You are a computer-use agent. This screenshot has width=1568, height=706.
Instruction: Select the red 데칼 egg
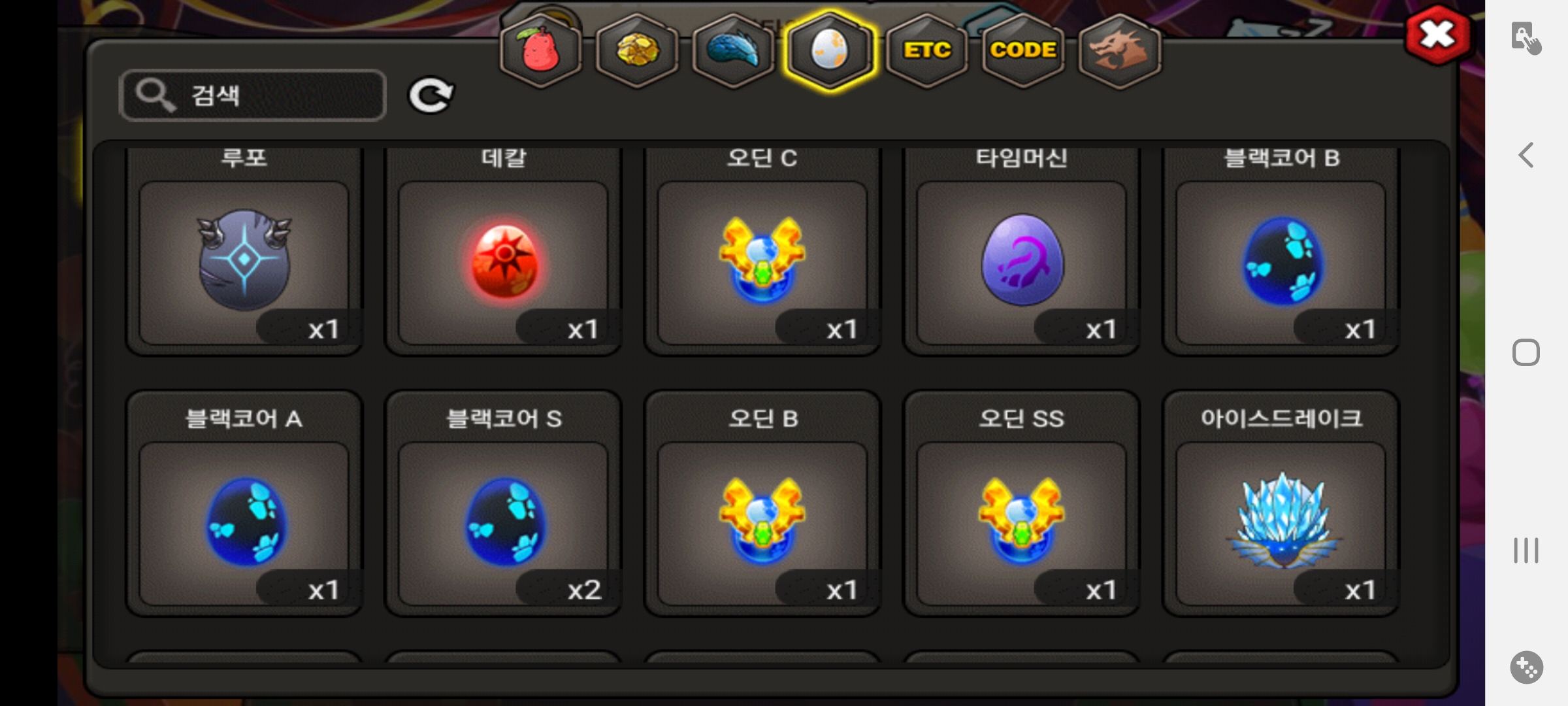(503, 251)
